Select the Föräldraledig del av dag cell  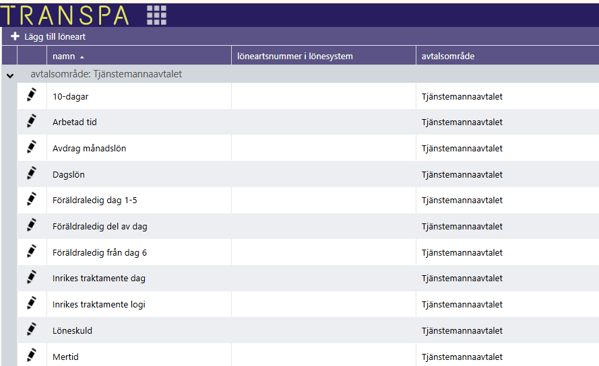[139, 226]
